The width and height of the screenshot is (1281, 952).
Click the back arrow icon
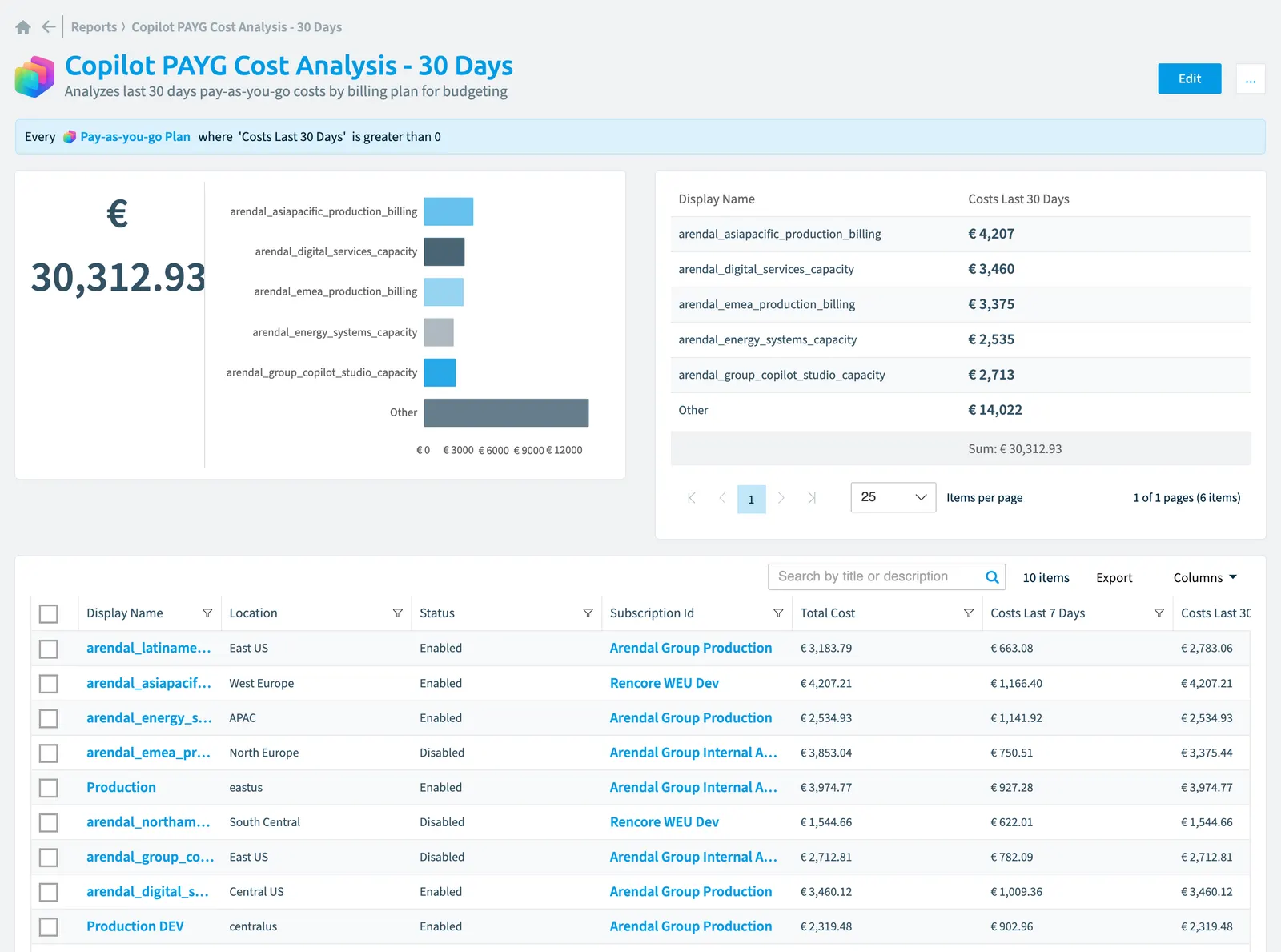[49, 27]
